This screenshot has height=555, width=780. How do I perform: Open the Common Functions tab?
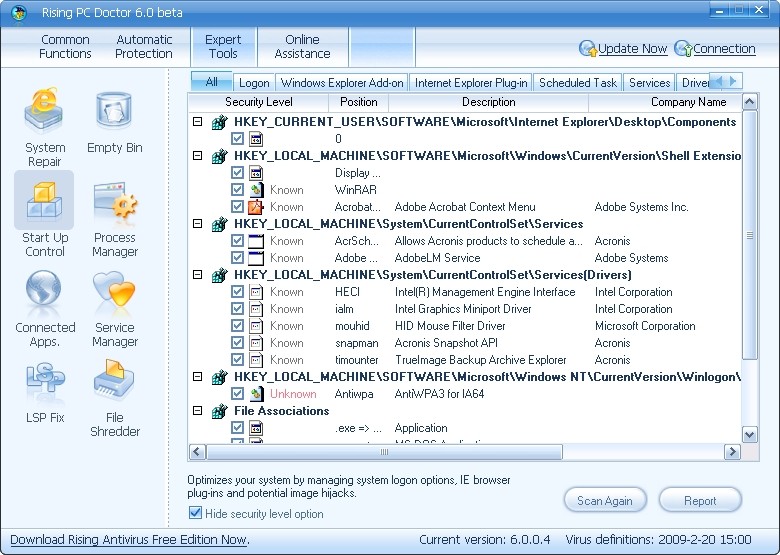point(65,47)
